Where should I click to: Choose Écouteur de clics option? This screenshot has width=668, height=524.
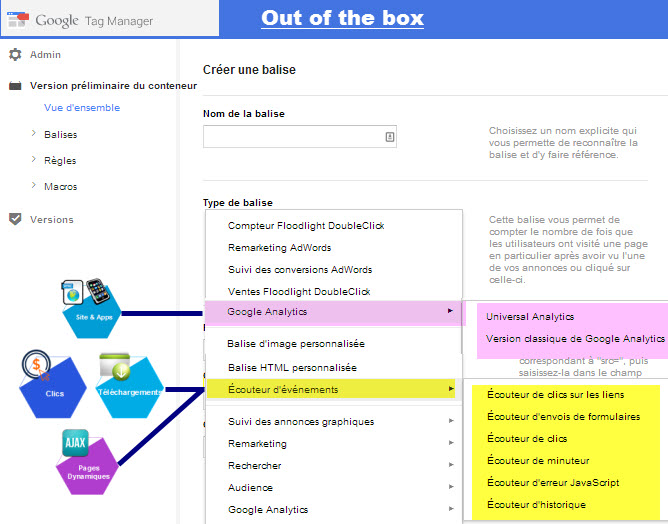(x=527, y=438)
